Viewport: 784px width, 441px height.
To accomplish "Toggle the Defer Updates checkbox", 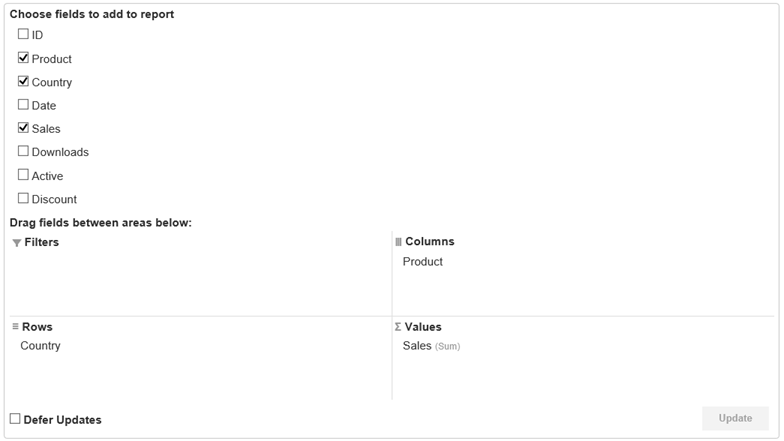I will coord(15,419).
